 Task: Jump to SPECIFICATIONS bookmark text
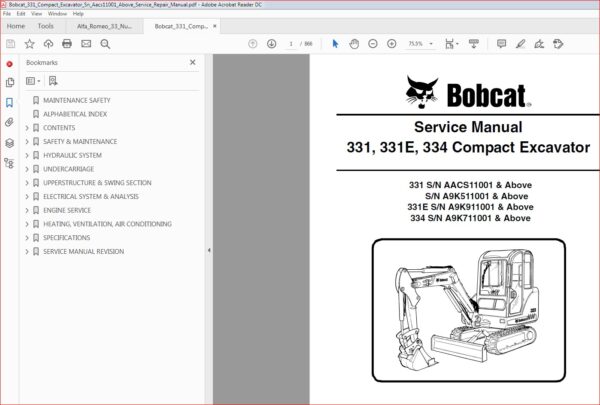tap(67, 238)
